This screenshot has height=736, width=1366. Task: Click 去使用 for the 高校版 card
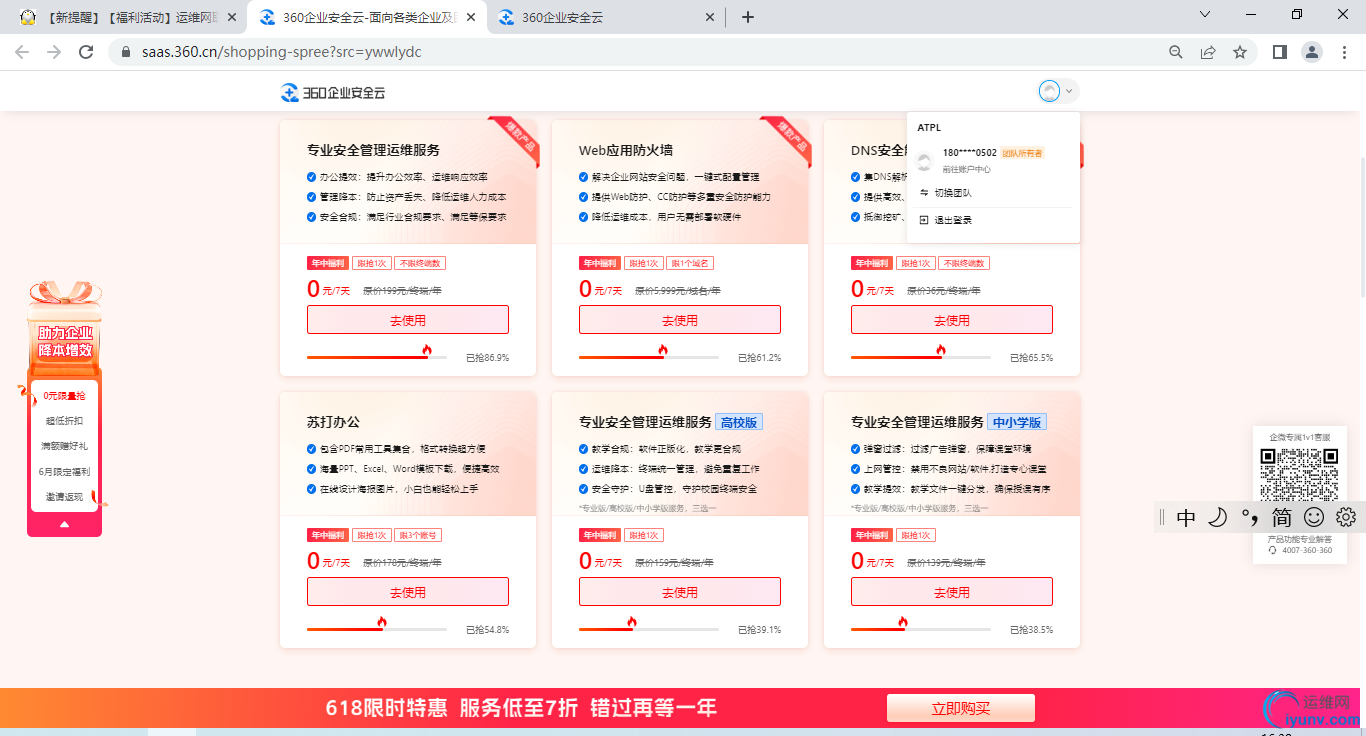680,592
